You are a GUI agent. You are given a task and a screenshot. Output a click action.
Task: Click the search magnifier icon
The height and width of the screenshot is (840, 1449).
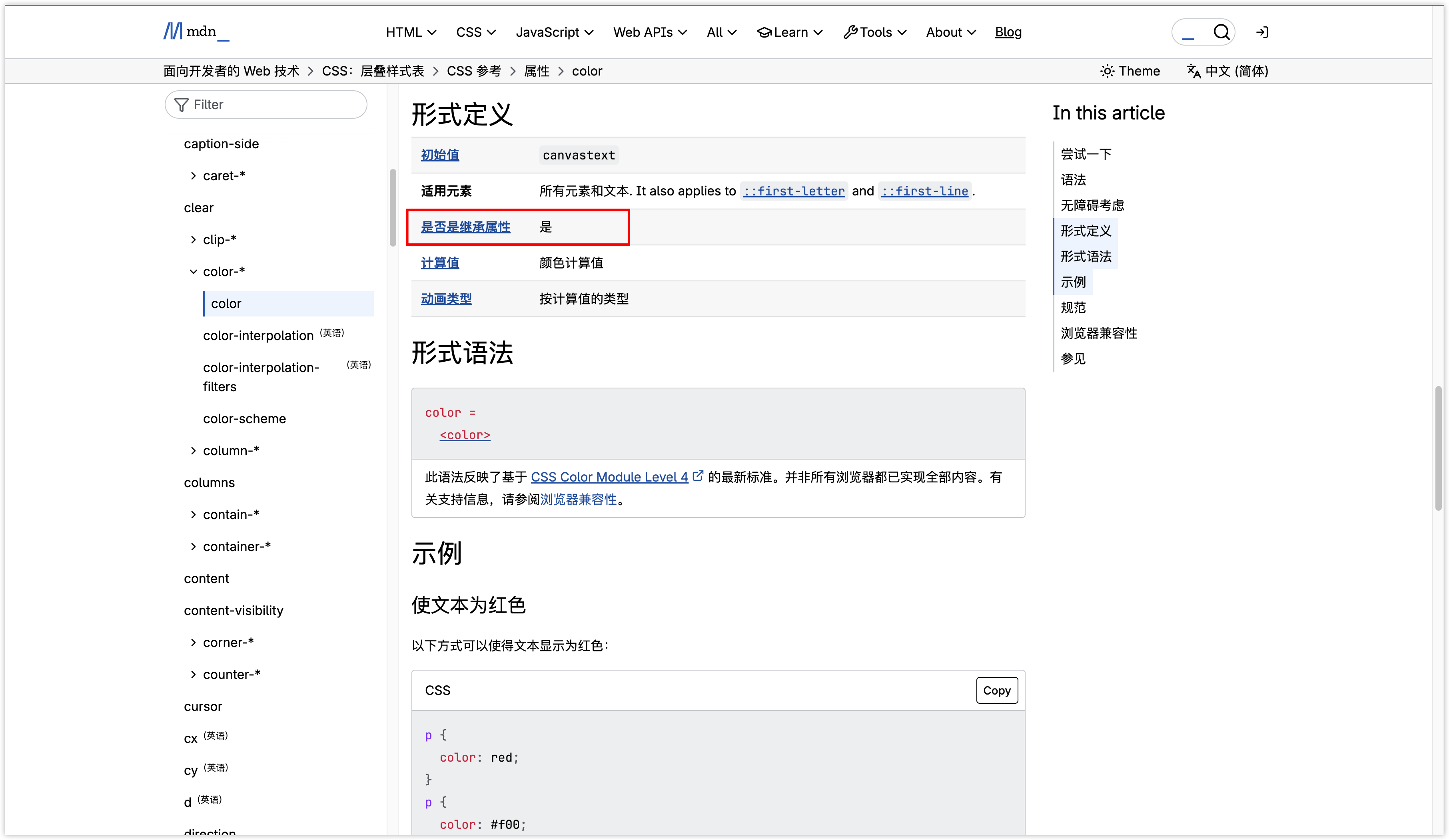1221,32
